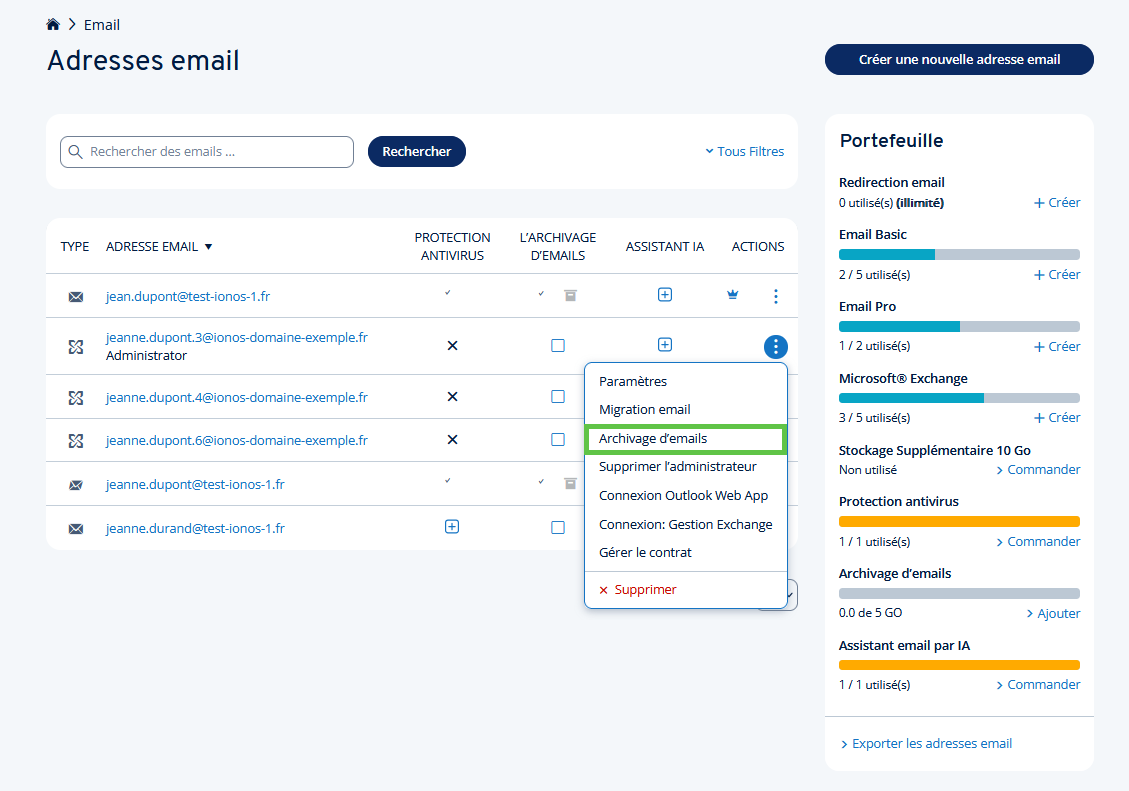Click the Email Basic usage bar

click(x=958, y=254)
